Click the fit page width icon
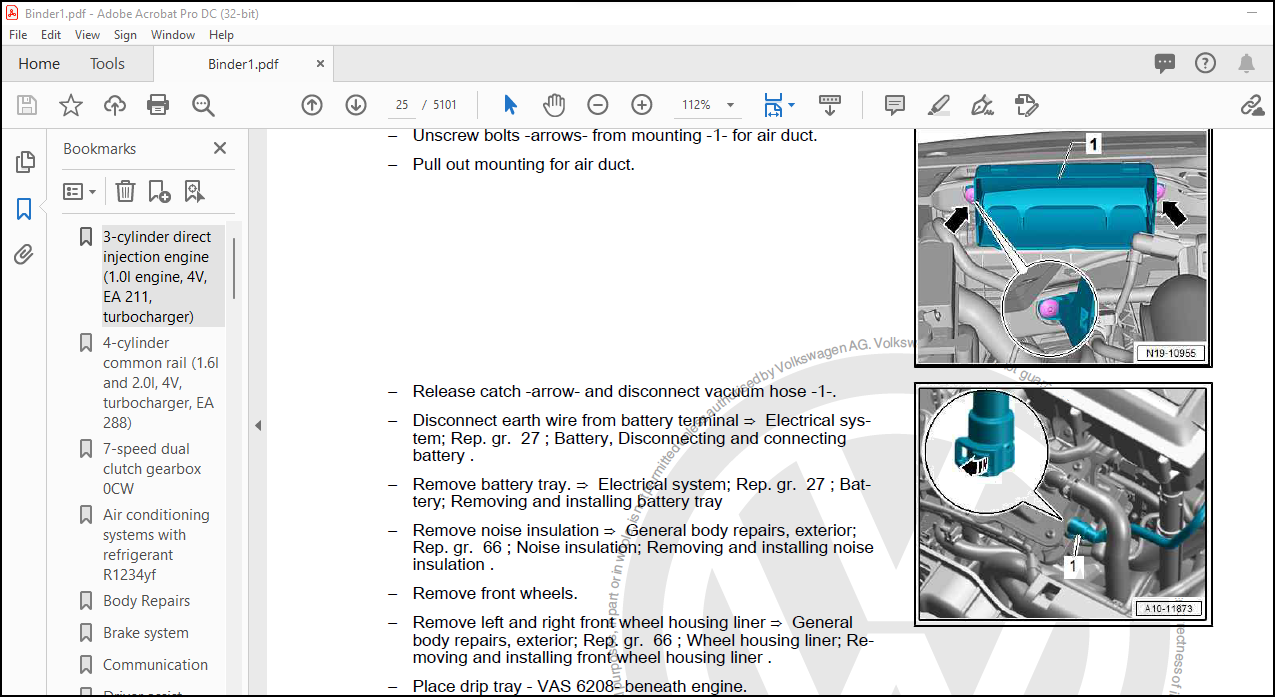 tap(773, 105)
